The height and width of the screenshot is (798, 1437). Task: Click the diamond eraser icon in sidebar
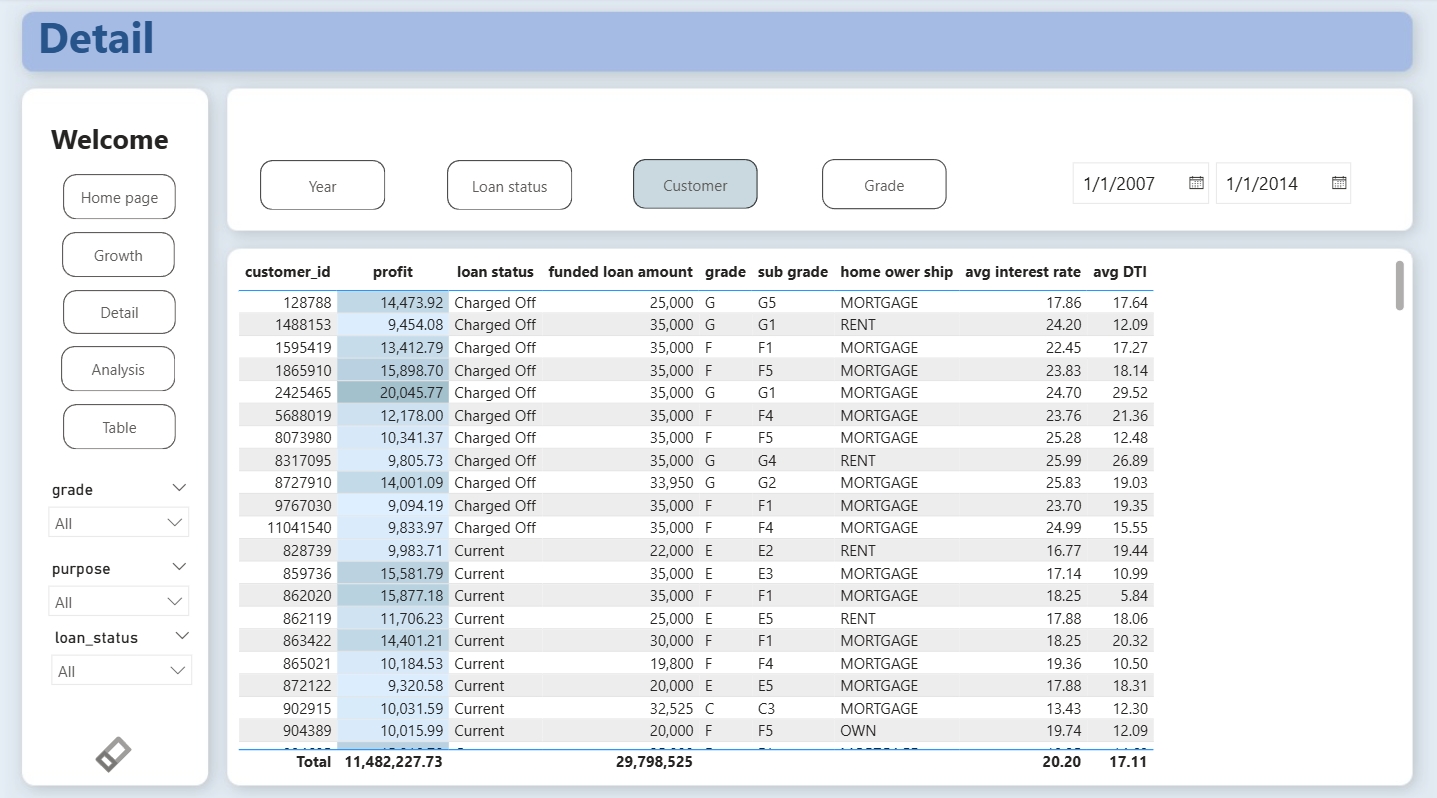point(113,754)
